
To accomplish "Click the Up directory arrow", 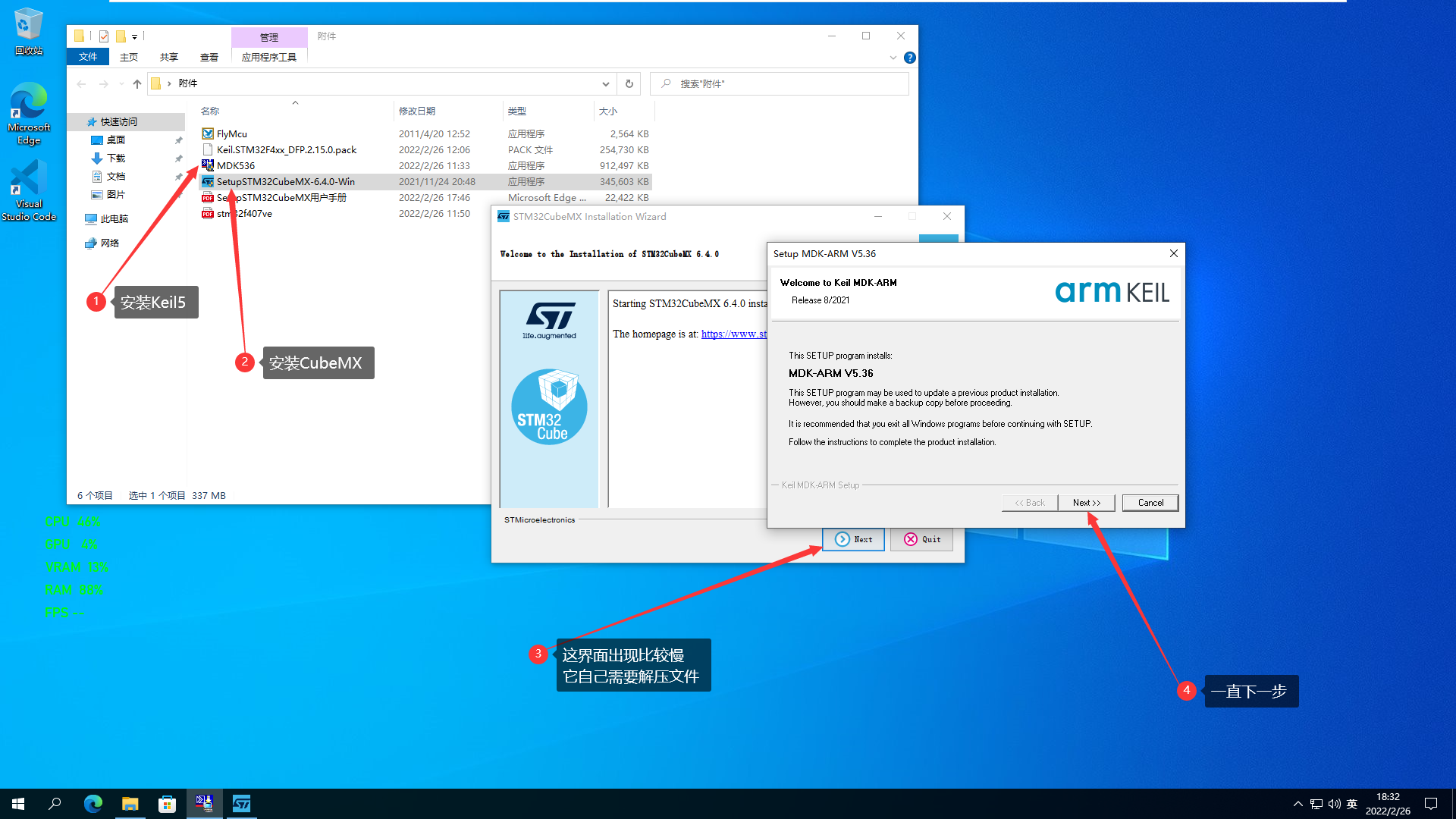I will click(136, 83).
